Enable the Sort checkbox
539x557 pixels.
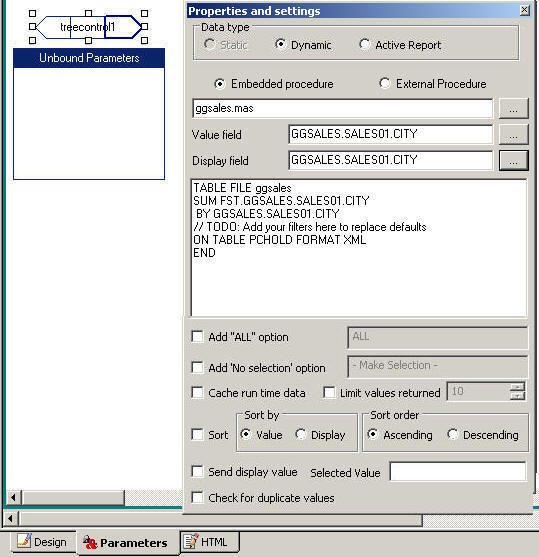pyautogui.click(x=197, y=434)
